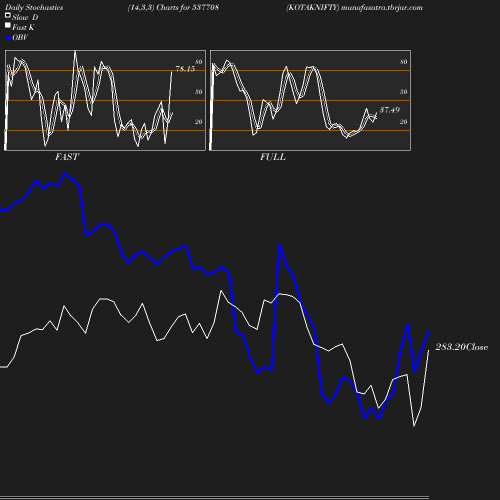
Task: Click the Slow D legend swatch
Action: pyautogui.click(x=8, y=16)
